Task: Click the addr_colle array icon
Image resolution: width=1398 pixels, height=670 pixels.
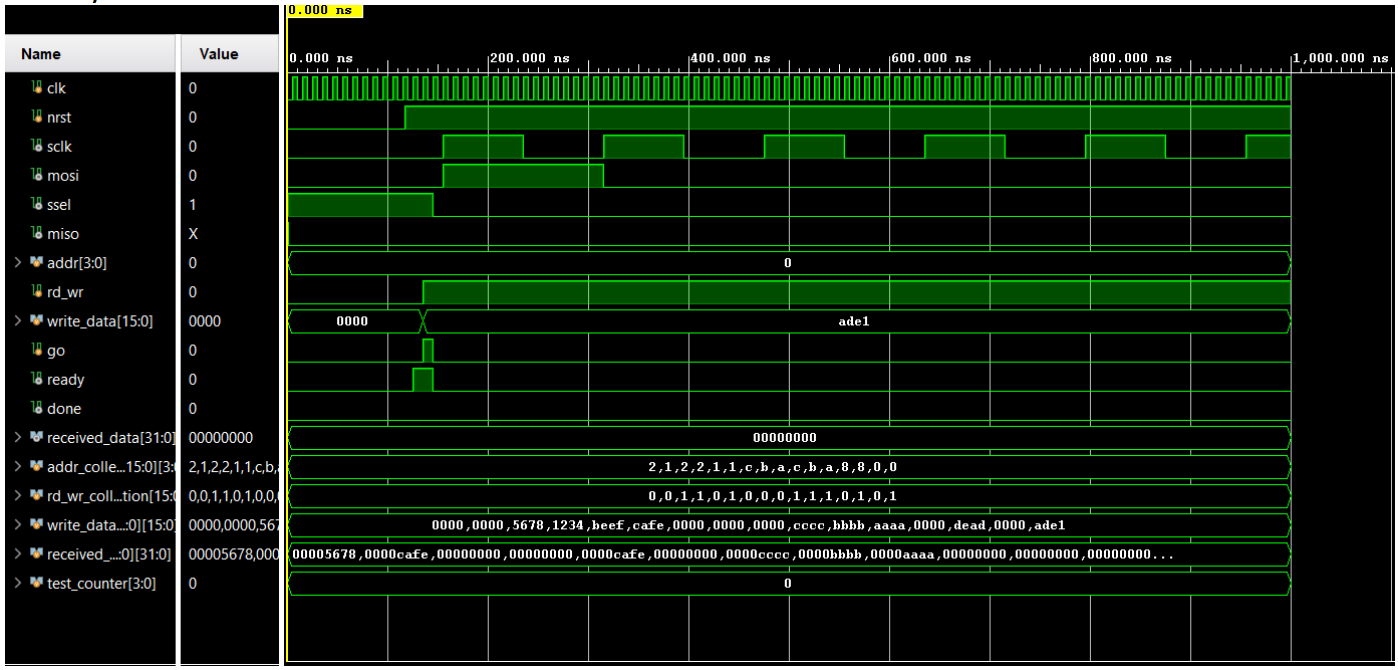Action: [38, 466]
